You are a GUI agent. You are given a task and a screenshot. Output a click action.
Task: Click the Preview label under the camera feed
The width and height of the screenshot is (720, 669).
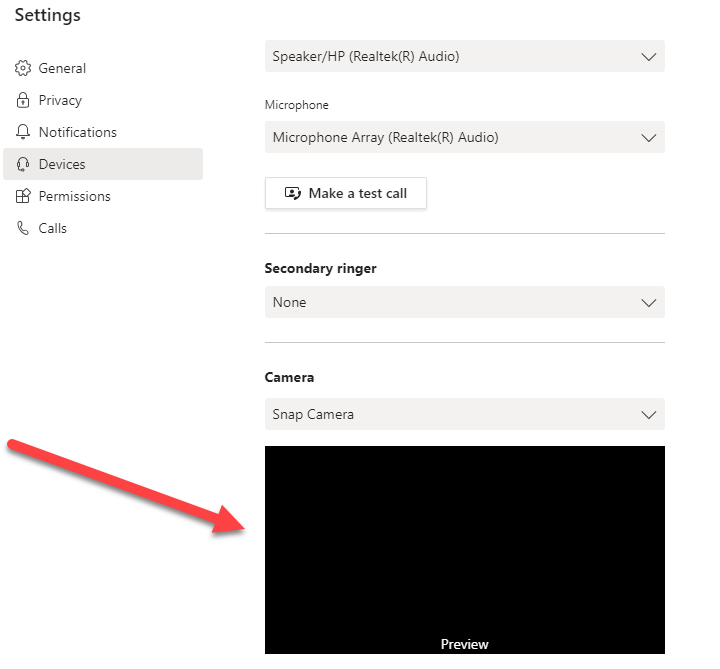tap(464, 644)
